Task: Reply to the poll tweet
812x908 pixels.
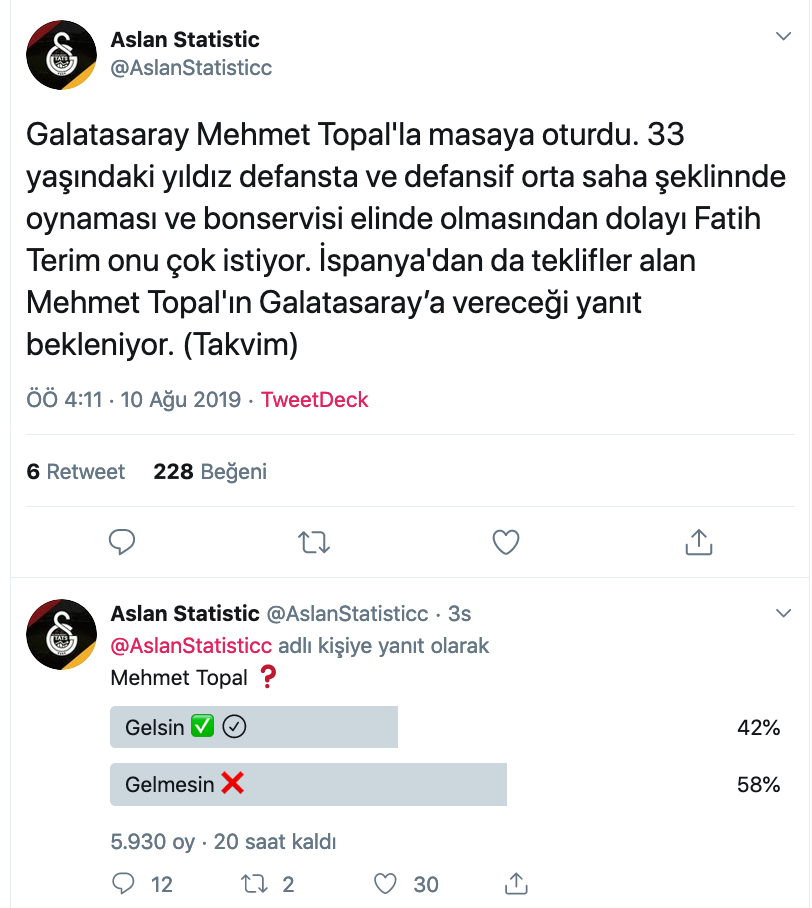Action: pyautogui.click(x=124, y=883)
